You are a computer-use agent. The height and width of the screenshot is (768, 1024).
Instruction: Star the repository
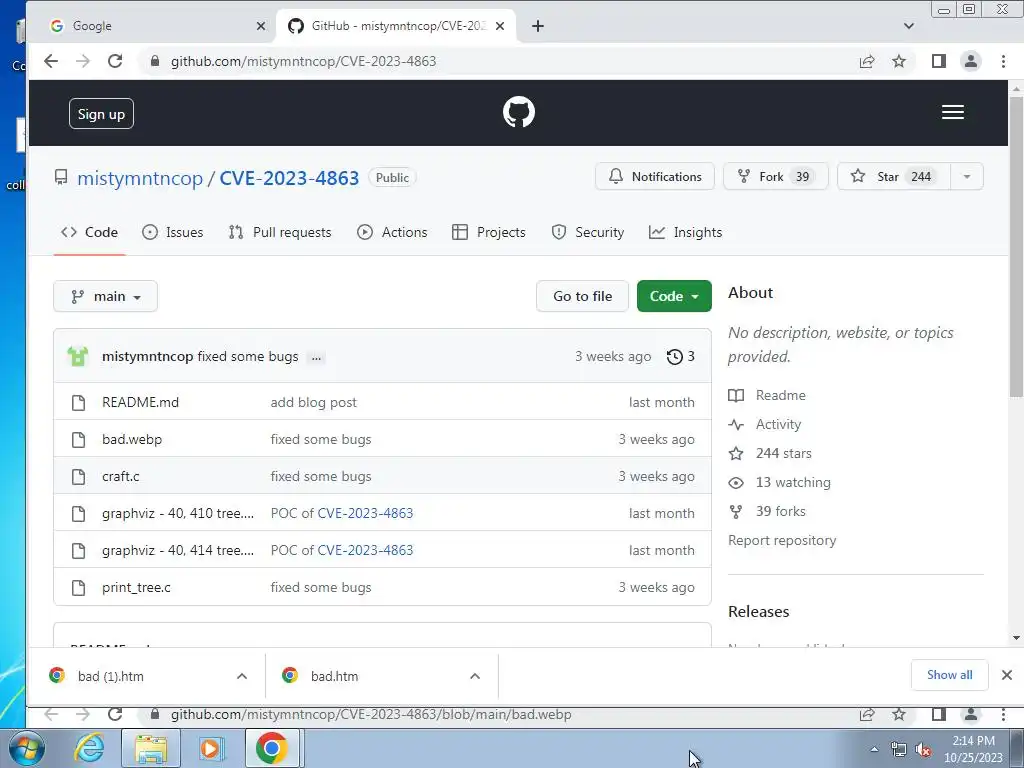[893, 176]
